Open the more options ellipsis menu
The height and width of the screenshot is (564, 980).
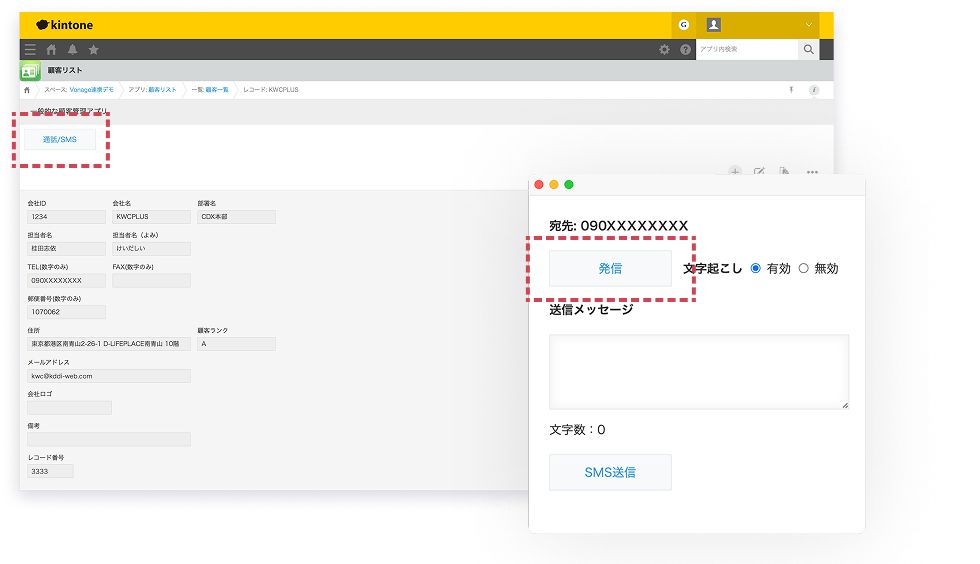point(812,172)
